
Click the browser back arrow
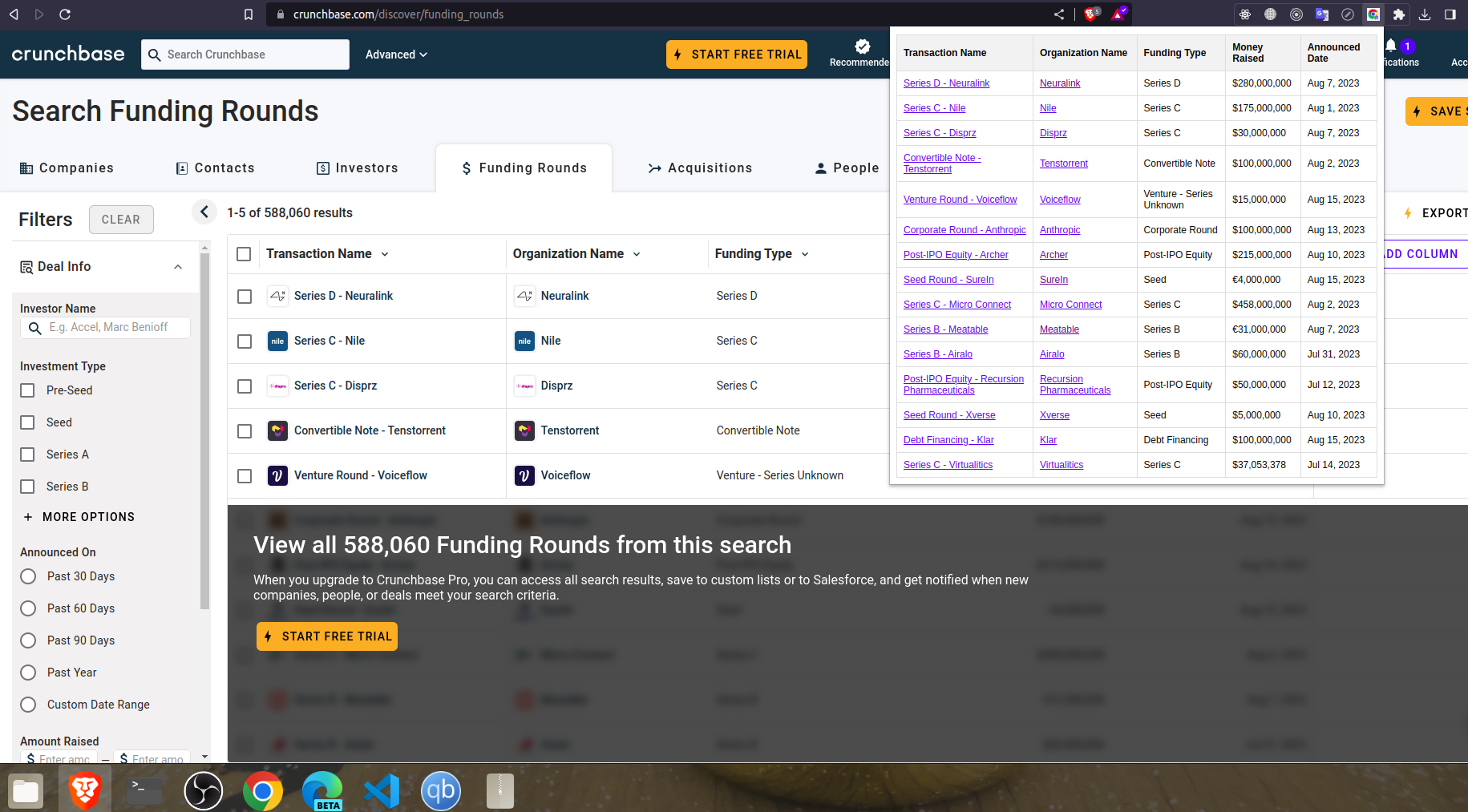pos(14,14)
